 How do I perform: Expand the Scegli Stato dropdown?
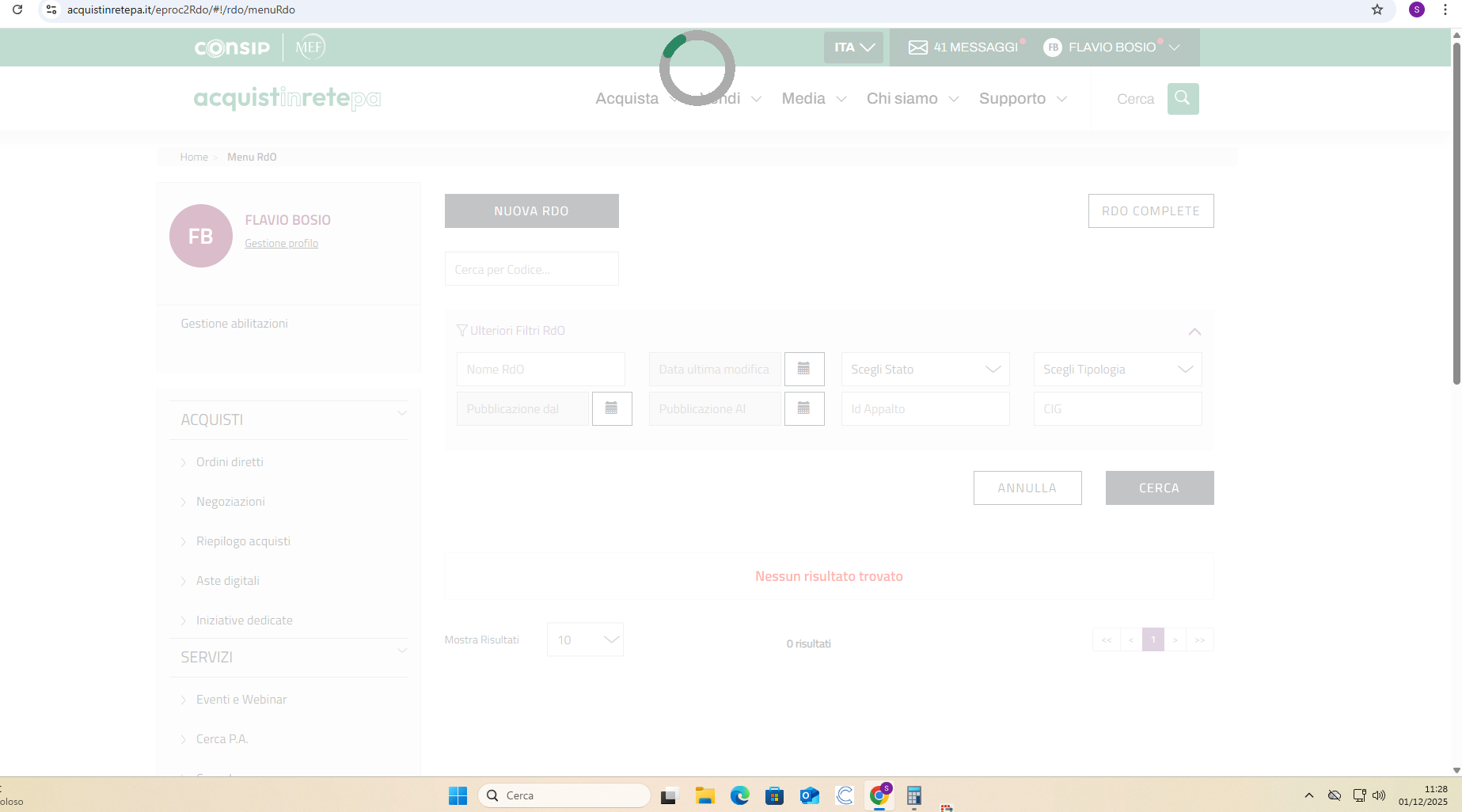[x=925, y=370]
